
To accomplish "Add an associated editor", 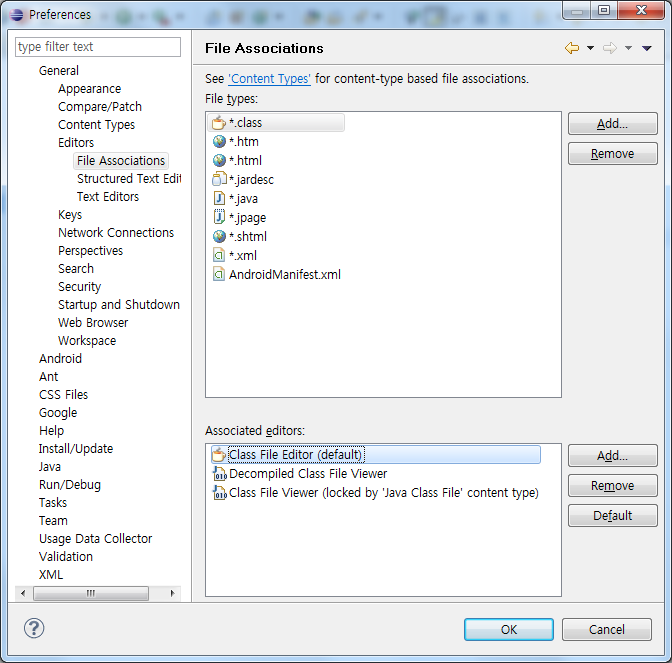I will [612, 456].
